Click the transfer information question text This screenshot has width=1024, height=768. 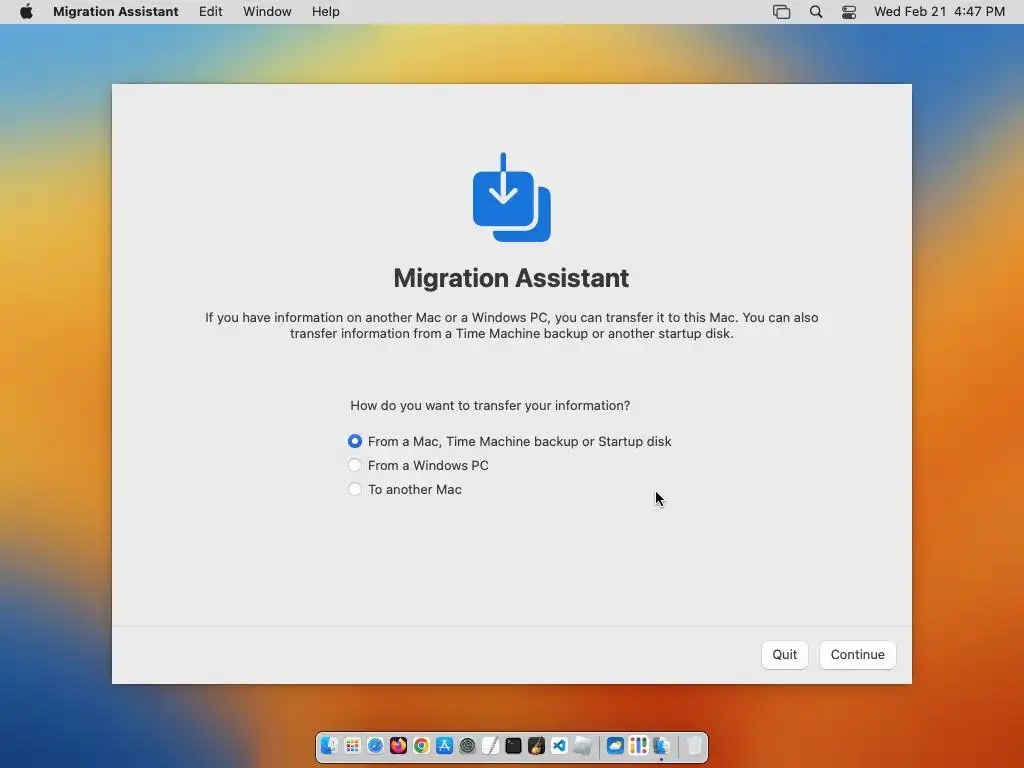(x=490, y=406)
